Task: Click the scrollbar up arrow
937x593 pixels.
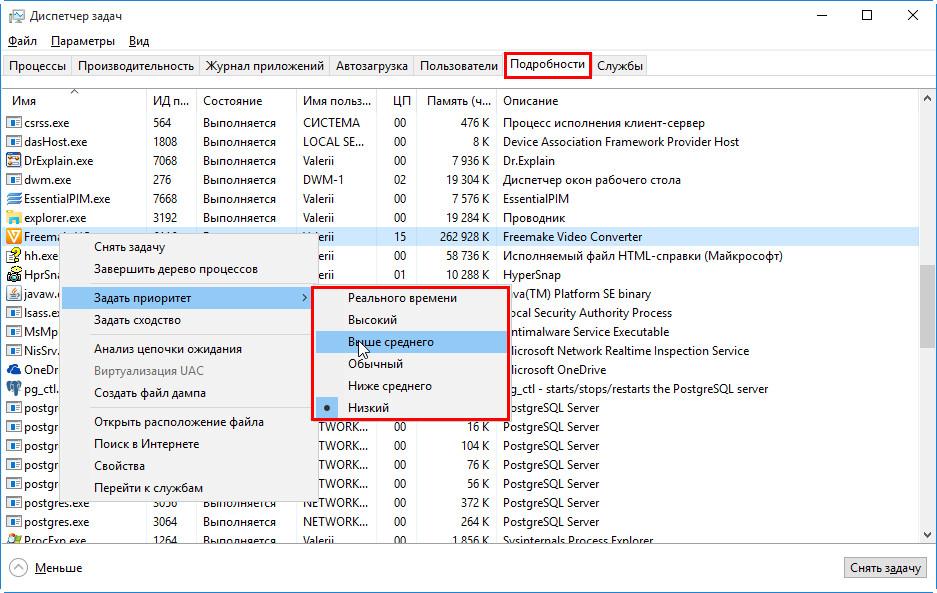Action: (927, 98)
